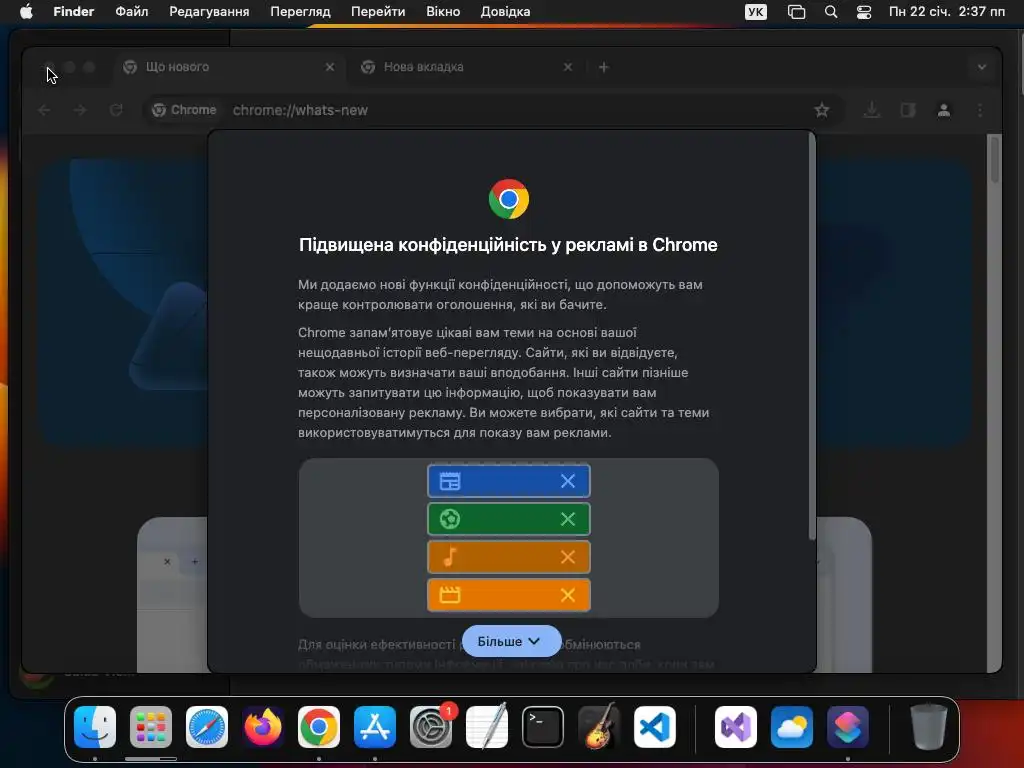Click the УК input source indicator

click(756, 12)
